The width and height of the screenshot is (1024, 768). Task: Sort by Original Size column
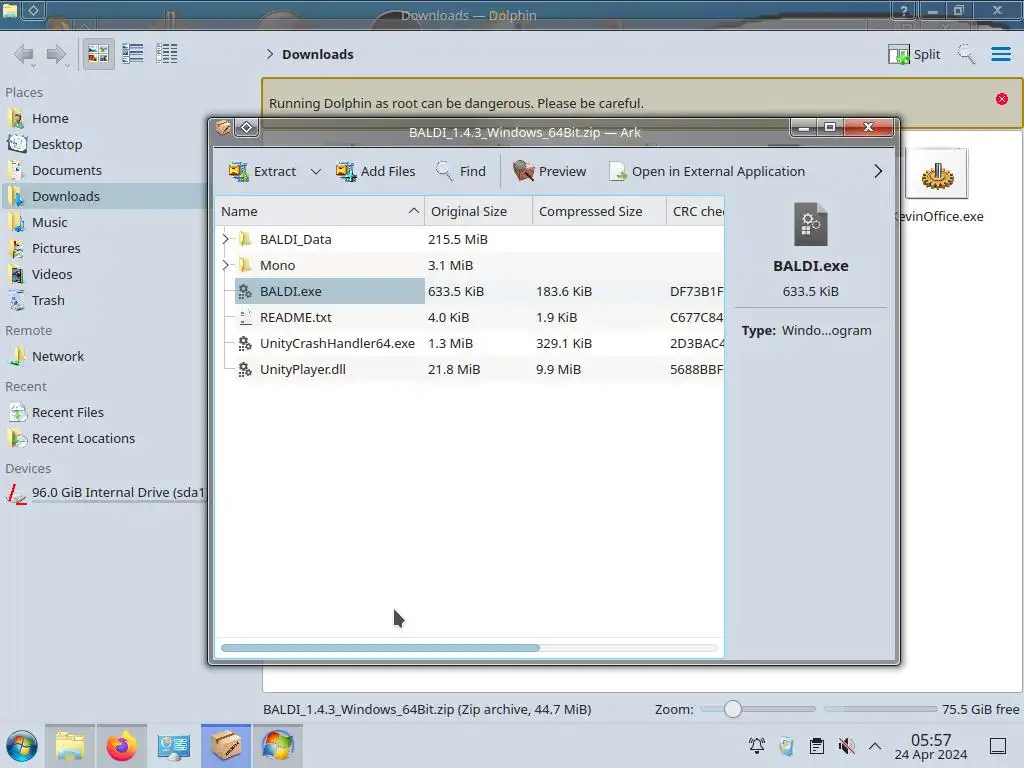pyautogui.click(x=479, y=211)
